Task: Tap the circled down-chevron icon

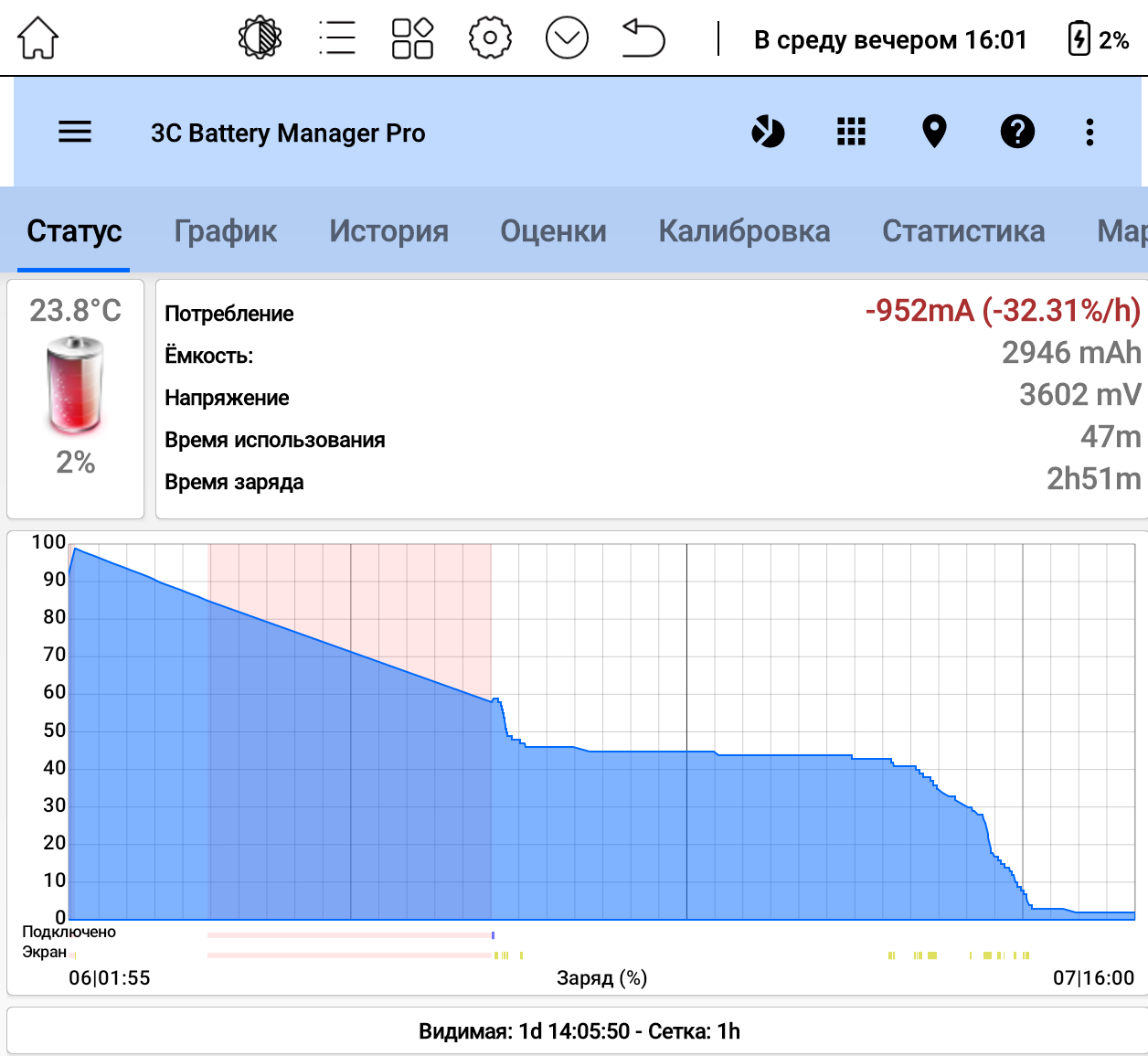Action: coord(567,38)
